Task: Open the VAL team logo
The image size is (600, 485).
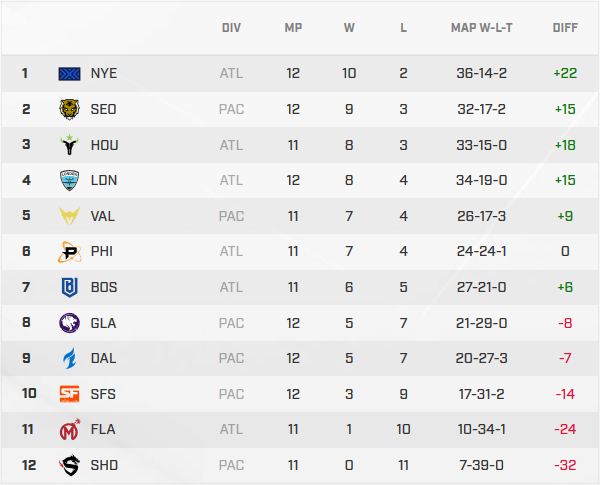Action: tap(70, 216)
